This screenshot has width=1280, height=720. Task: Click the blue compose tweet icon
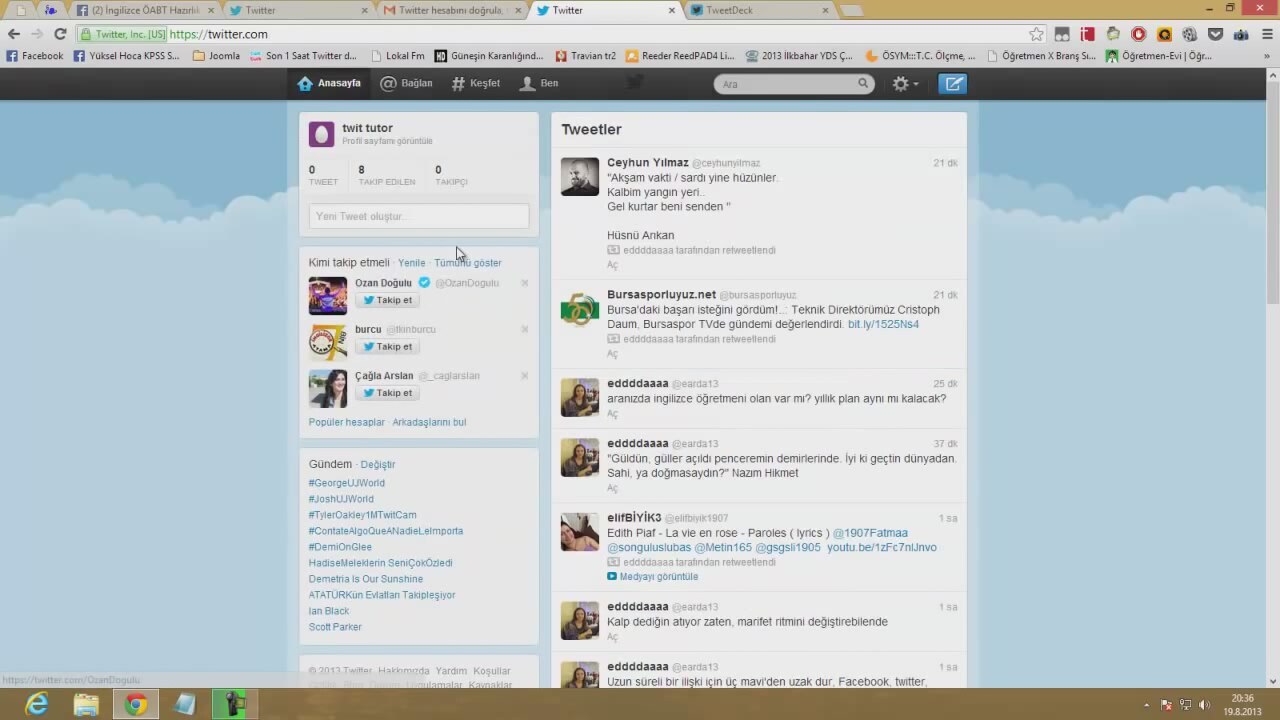click(953, 84)
